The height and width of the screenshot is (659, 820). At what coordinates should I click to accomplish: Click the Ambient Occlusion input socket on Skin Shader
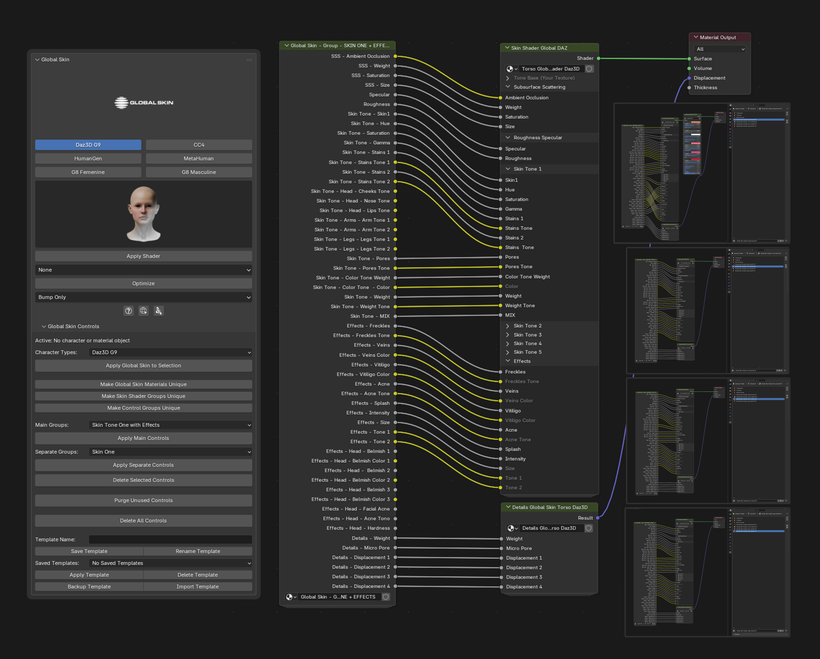click(x=500, y=97)
